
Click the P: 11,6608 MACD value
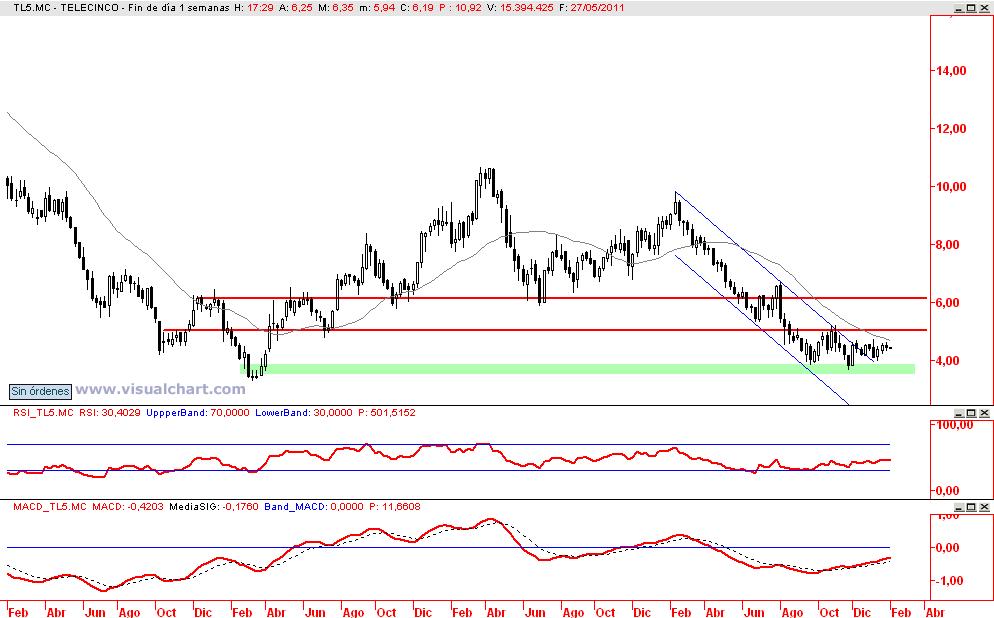[x=394, y=507]
